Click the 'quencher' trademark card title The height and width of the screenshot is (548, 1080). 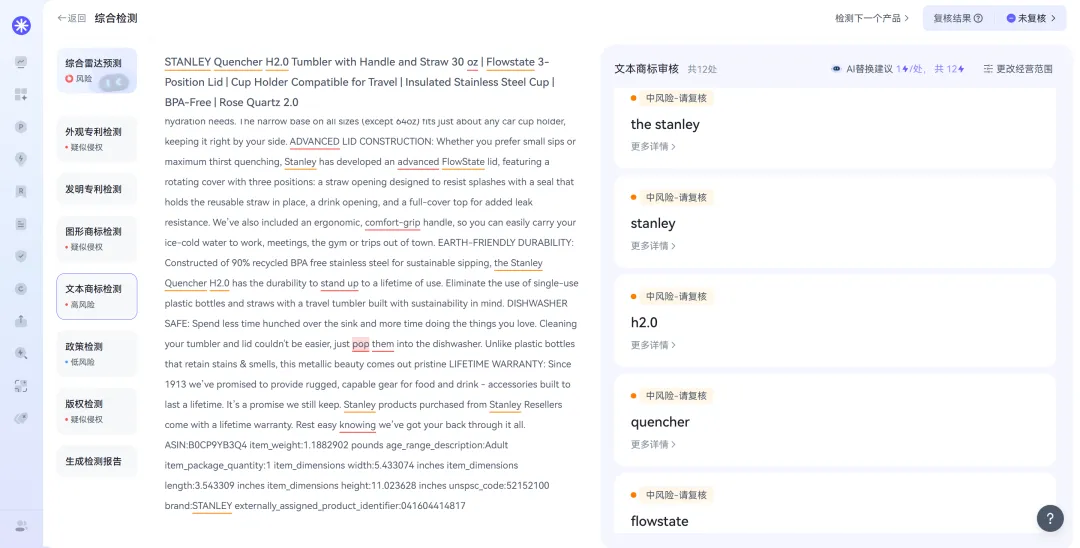pyautogui.click(x=660, y=422)
